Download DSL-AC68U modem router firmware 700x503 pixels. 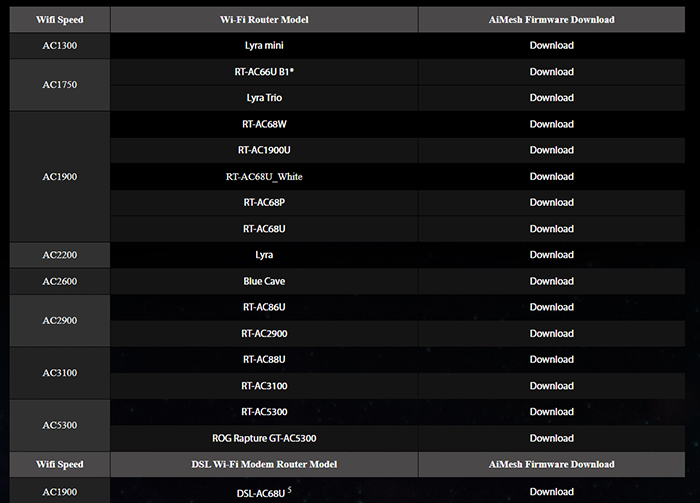point(551,491)
